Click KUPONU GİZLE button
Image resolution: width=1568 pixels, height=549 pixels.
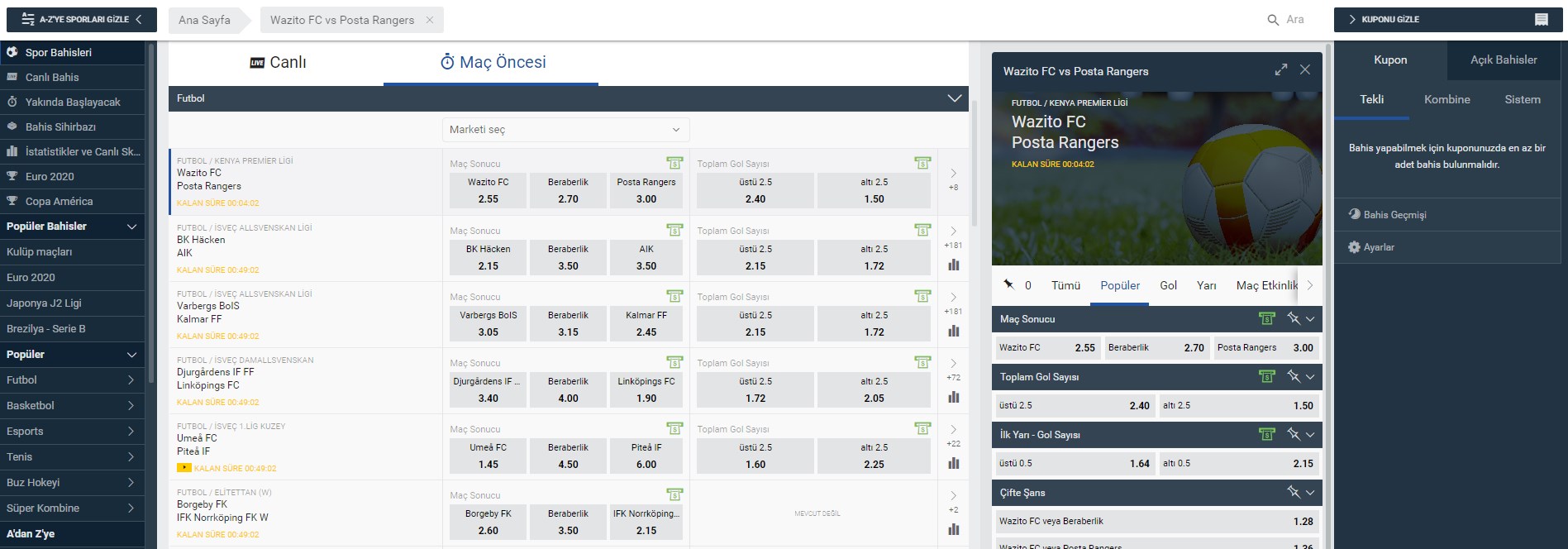pos(1446,19)
